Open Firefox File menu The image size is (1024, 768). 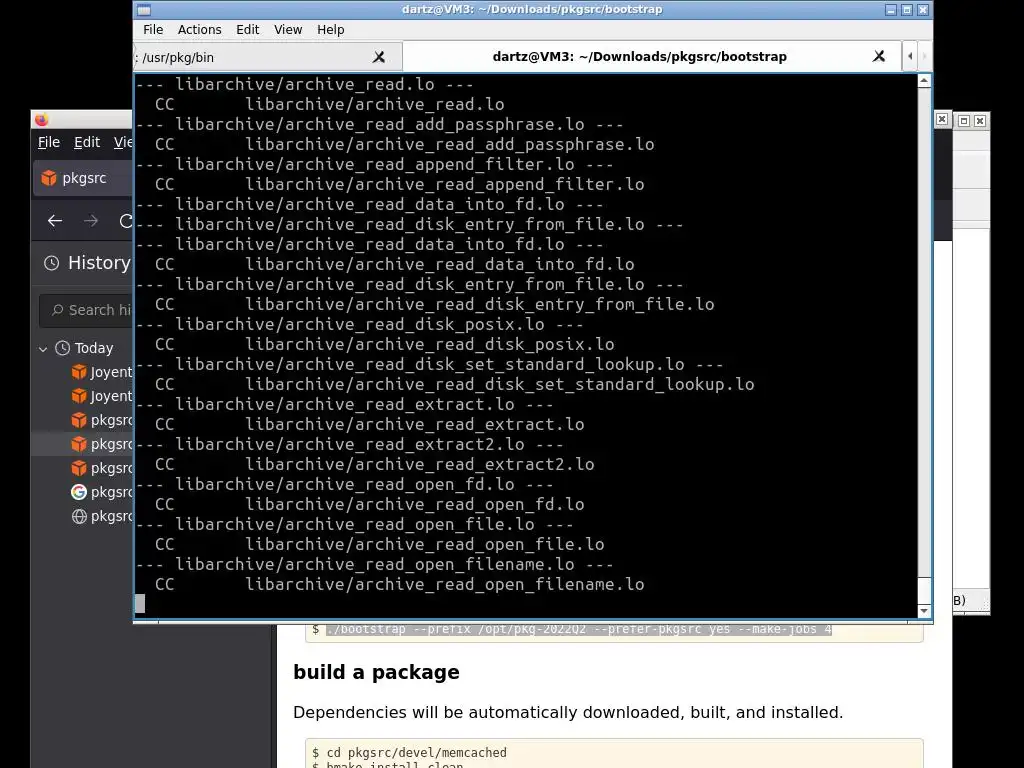click(x=49, y=142)
